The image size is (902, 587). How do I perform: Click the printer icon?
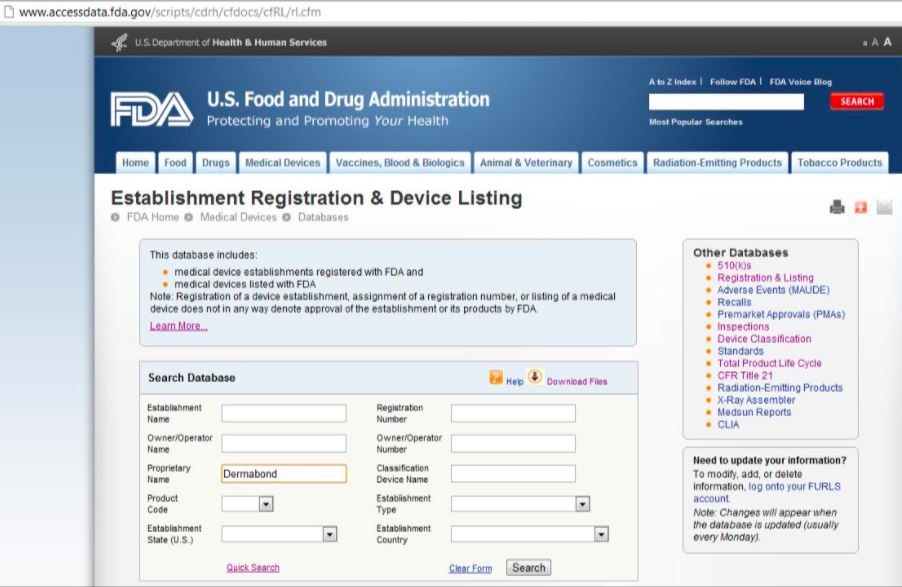837,208
